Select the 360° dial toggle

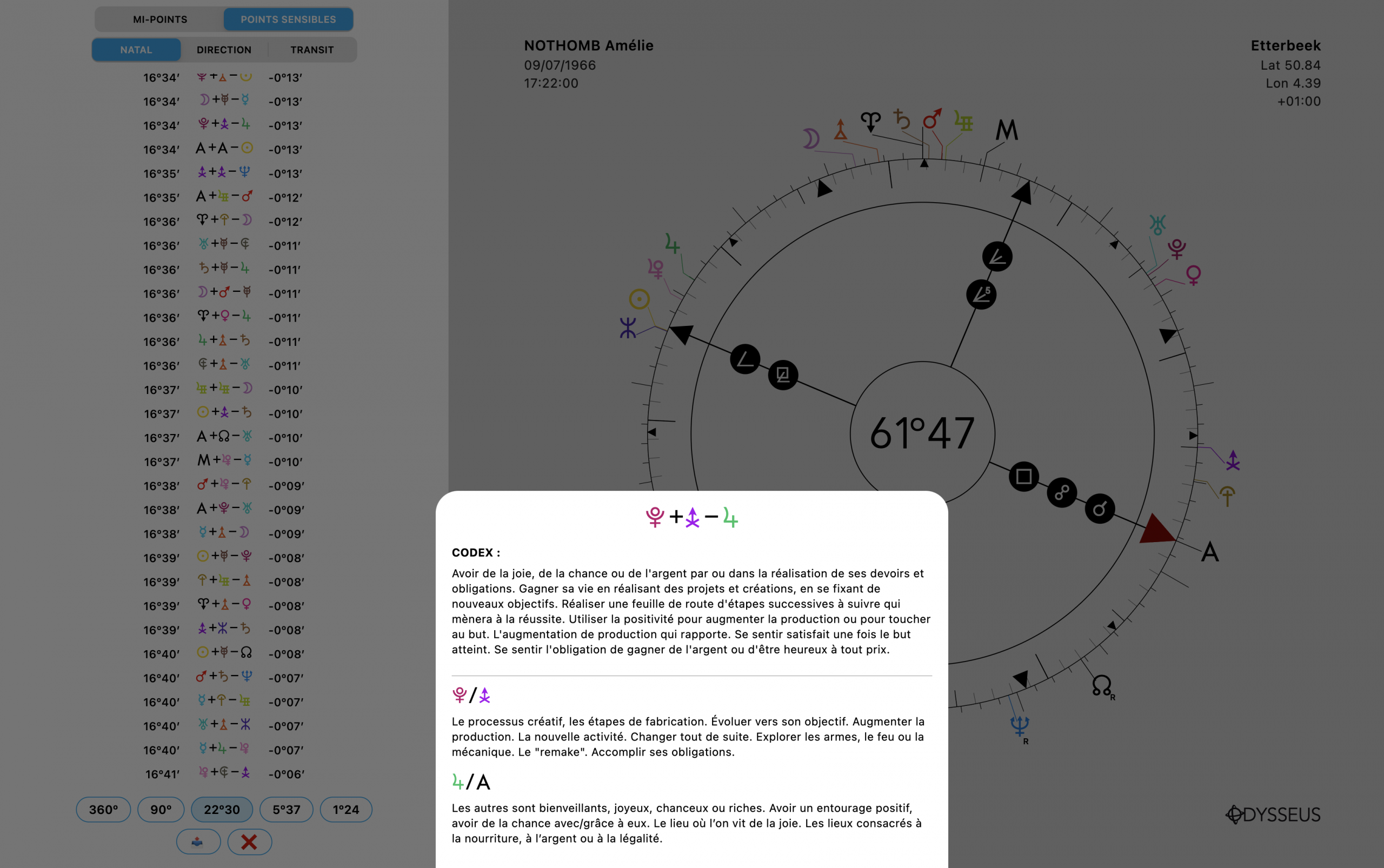[103, 810]
